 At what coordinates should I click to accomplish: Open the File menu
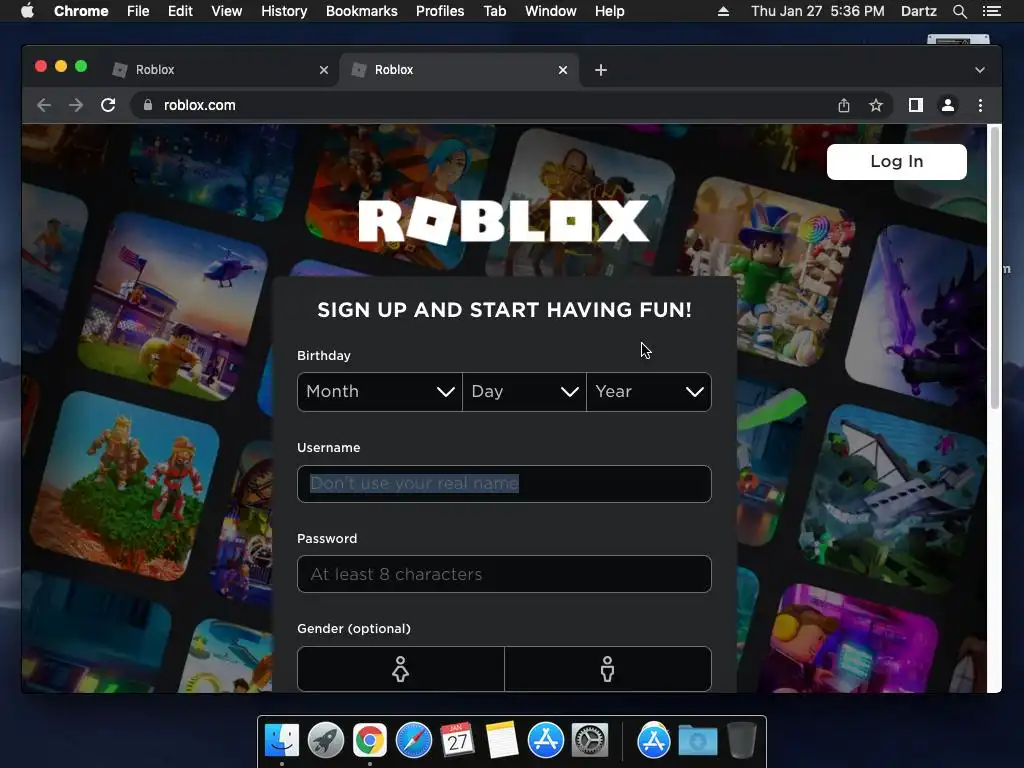point(138,11)
